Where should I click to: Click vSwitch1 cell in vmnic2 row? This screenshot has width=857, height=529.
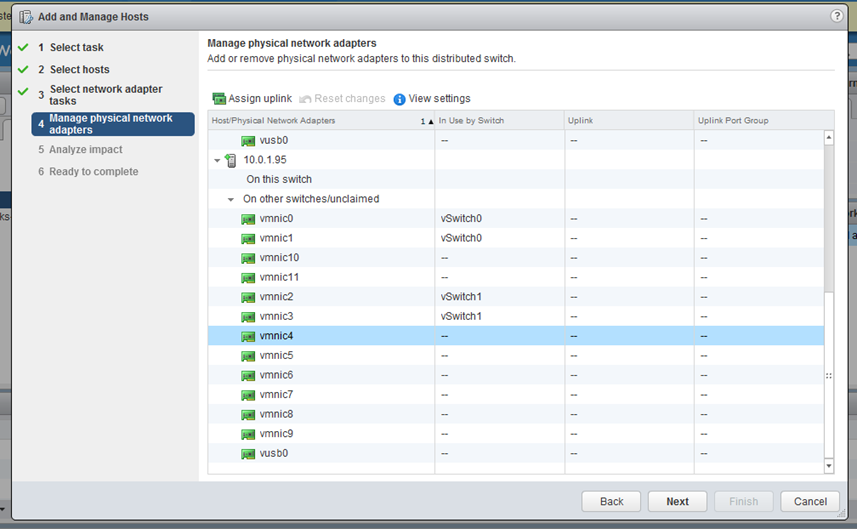click(461, 297)
